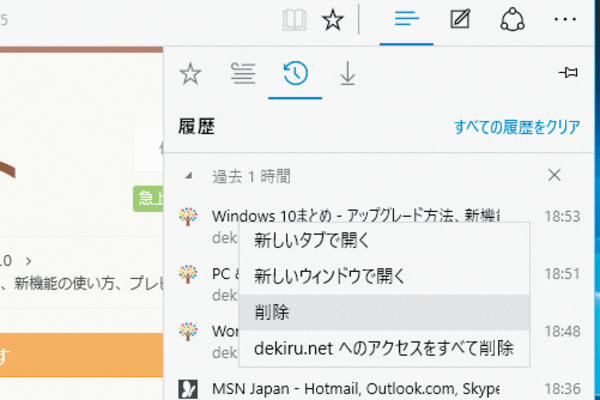Open Make a Web Note tool

click(x=460, y=19)
